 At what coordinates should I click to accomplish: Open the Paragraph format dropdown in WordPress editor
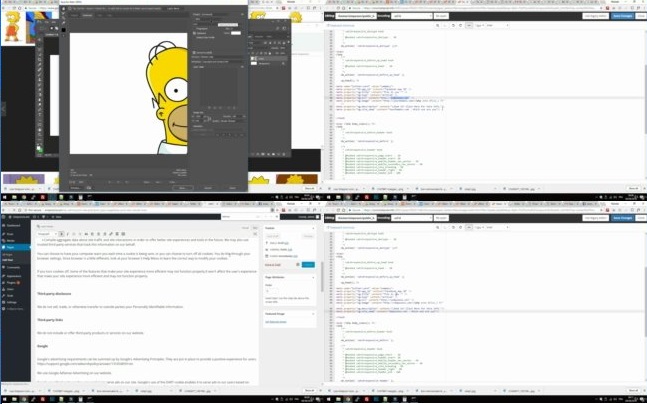(47, 234)
